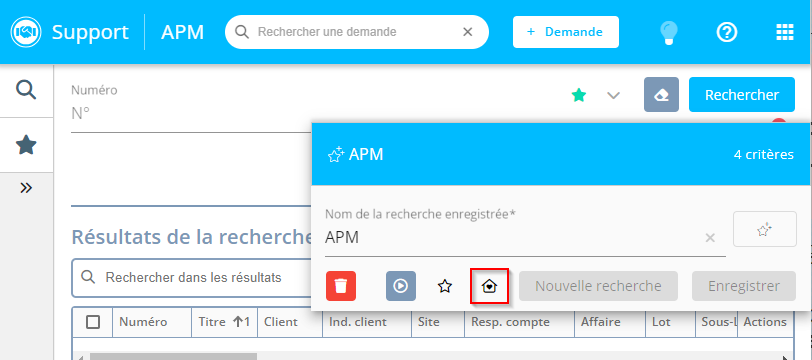812x360 pixels.
Task: Clear criteria with the eraser button
Action: tap(661, 95)
